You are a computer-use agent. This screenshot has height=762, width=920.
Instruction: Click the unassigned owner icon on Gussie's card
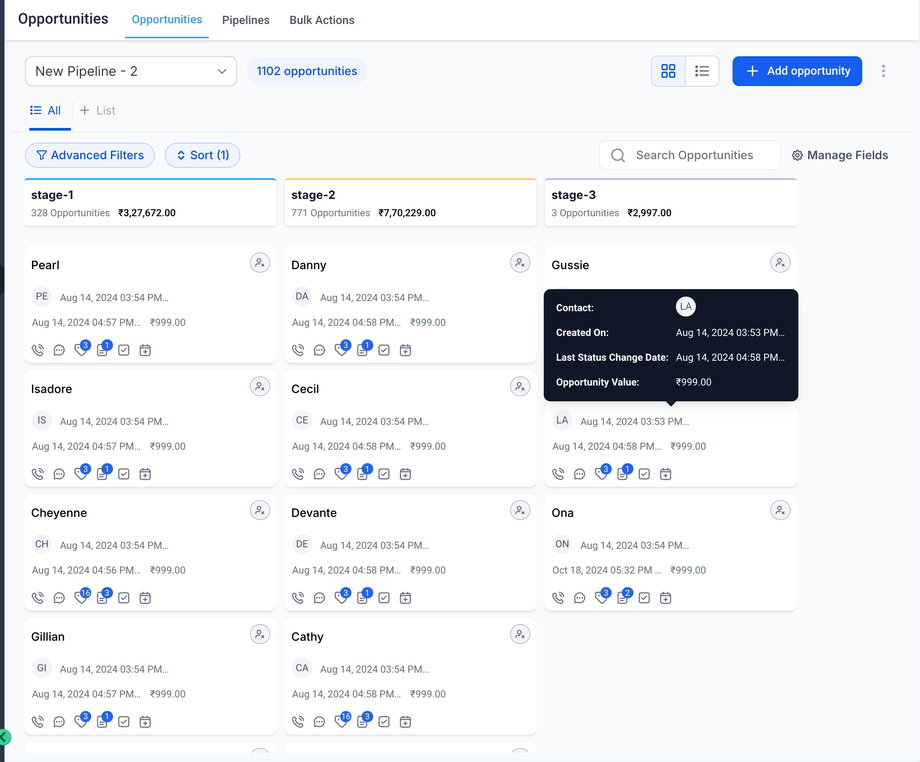(780, 263)
